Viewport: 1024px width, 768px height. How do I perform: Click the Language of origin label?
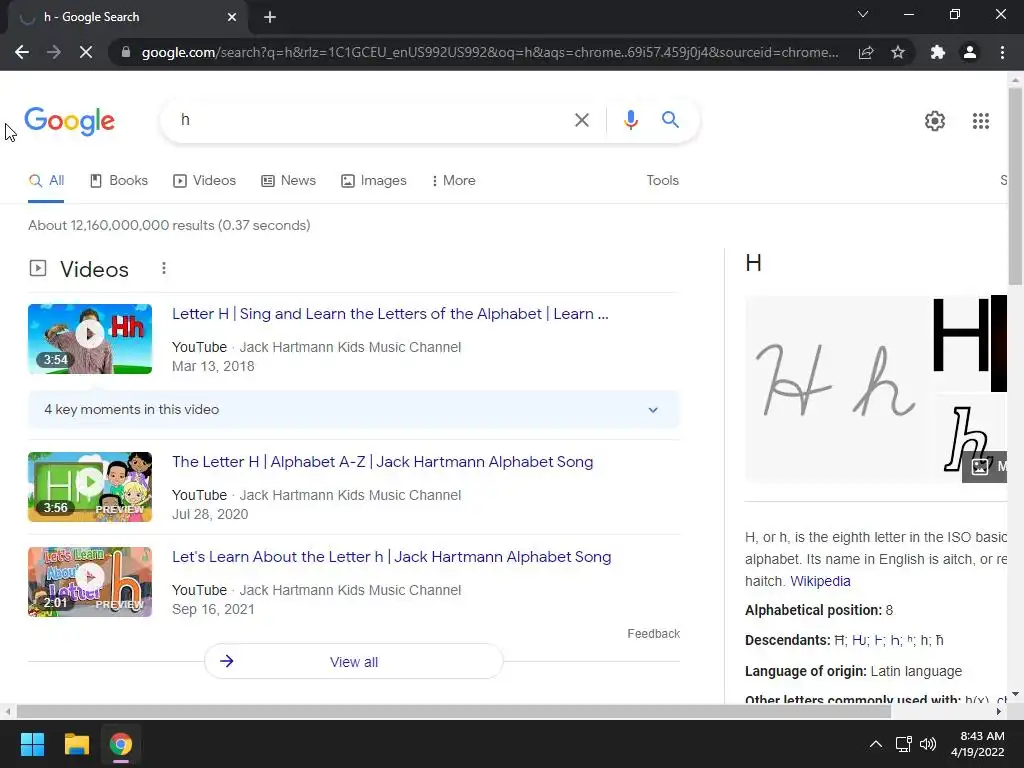pos(806,671)
